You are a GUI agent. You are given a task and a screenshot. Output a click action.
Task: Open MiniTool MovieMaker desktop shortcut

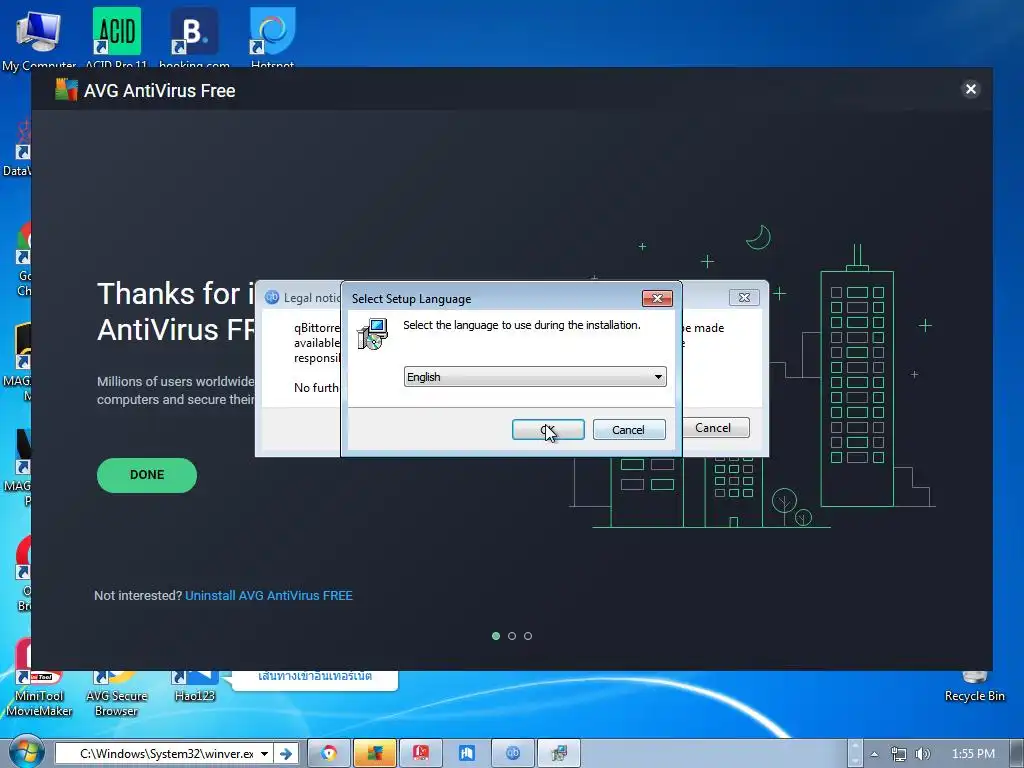click(x=39, y=694)
